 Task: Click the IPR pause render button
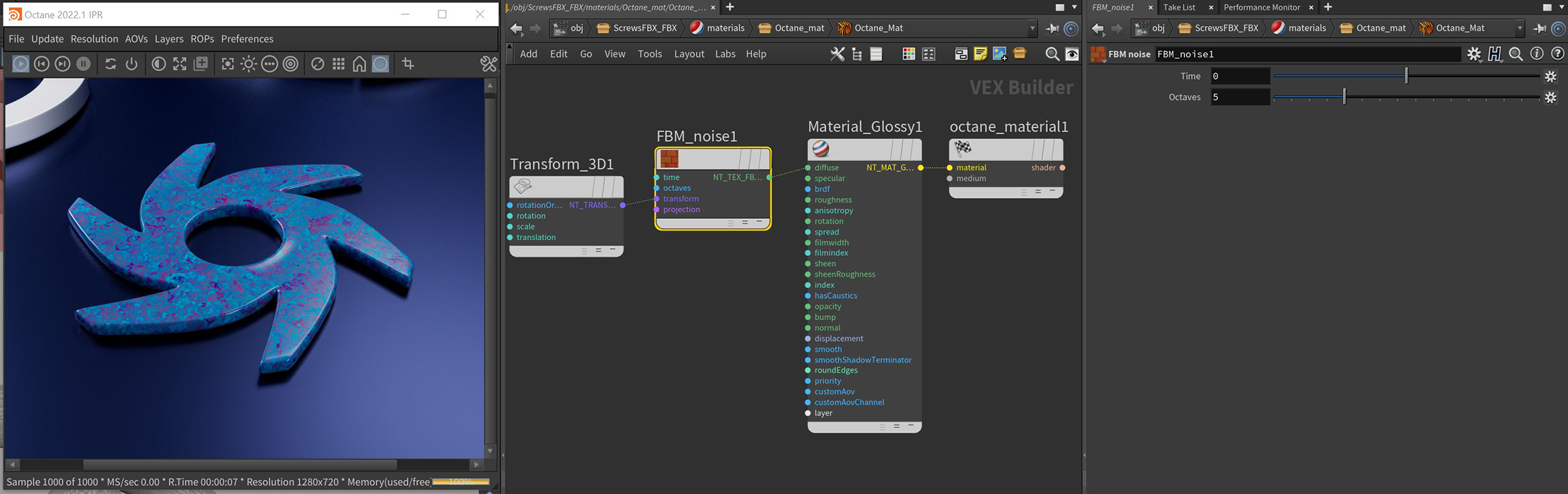click(83, 63)
